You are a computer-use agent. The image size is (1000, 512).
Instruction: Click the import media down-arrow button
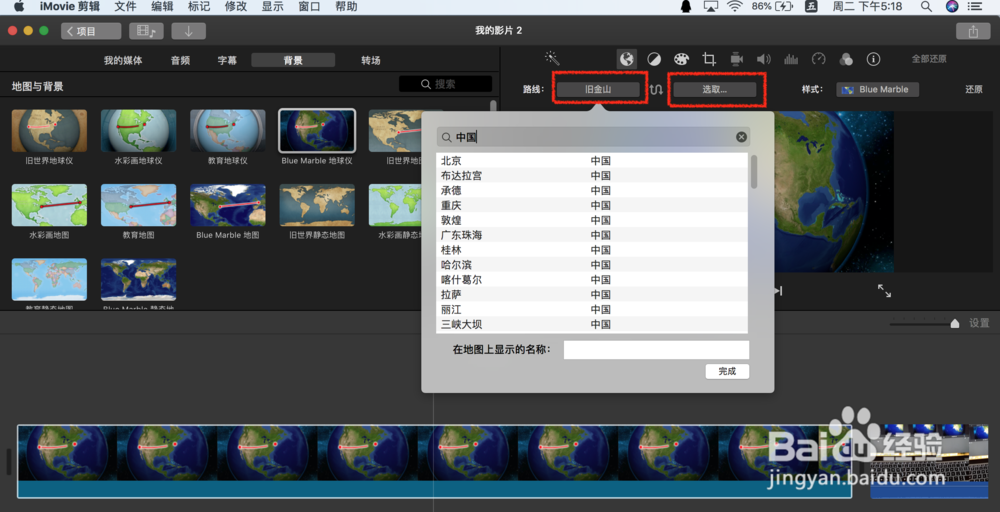[188, 31]
